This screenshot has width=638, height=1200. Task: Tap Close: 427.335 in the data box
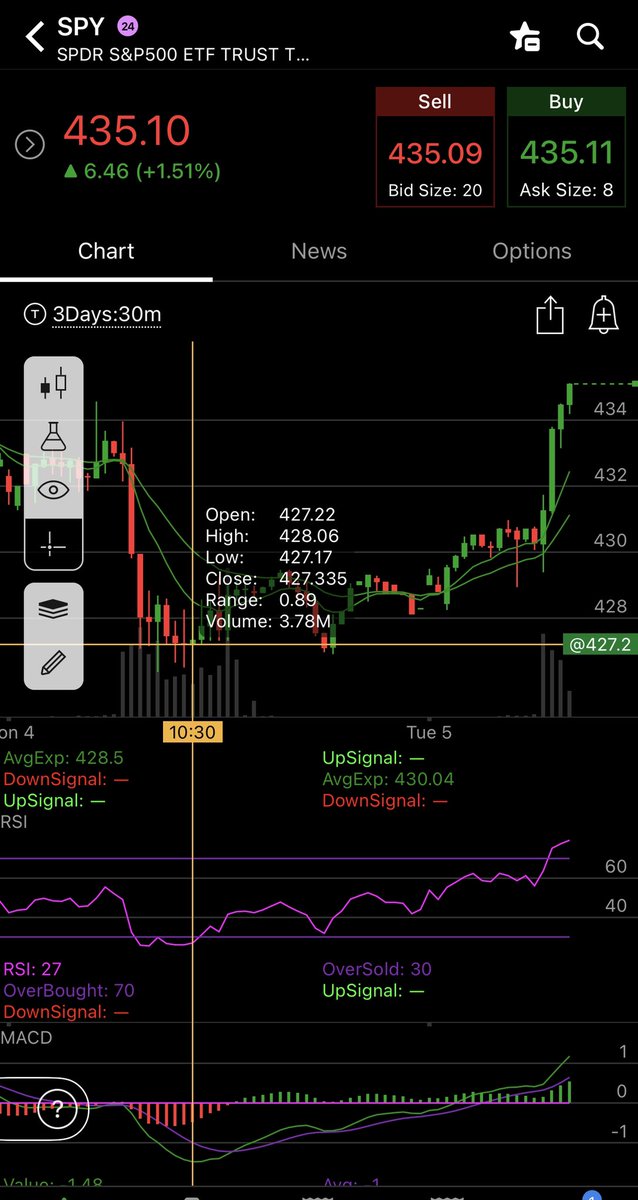point(276,579)
